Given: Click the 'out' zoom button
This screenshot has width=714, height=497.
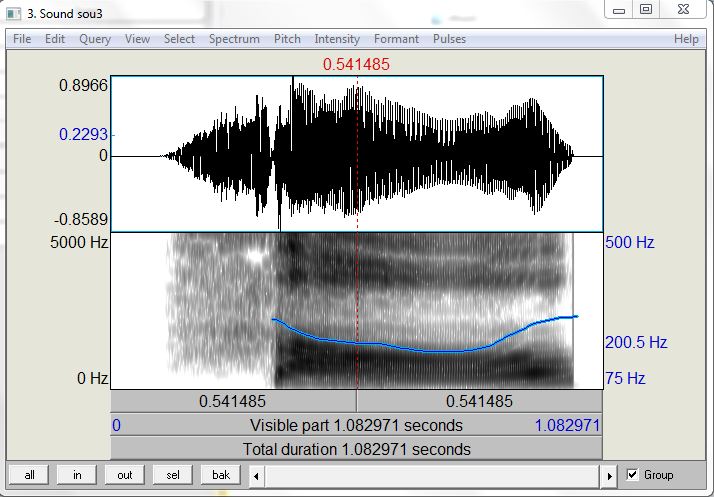Looking at the screenshot, I should click(124, 475).
